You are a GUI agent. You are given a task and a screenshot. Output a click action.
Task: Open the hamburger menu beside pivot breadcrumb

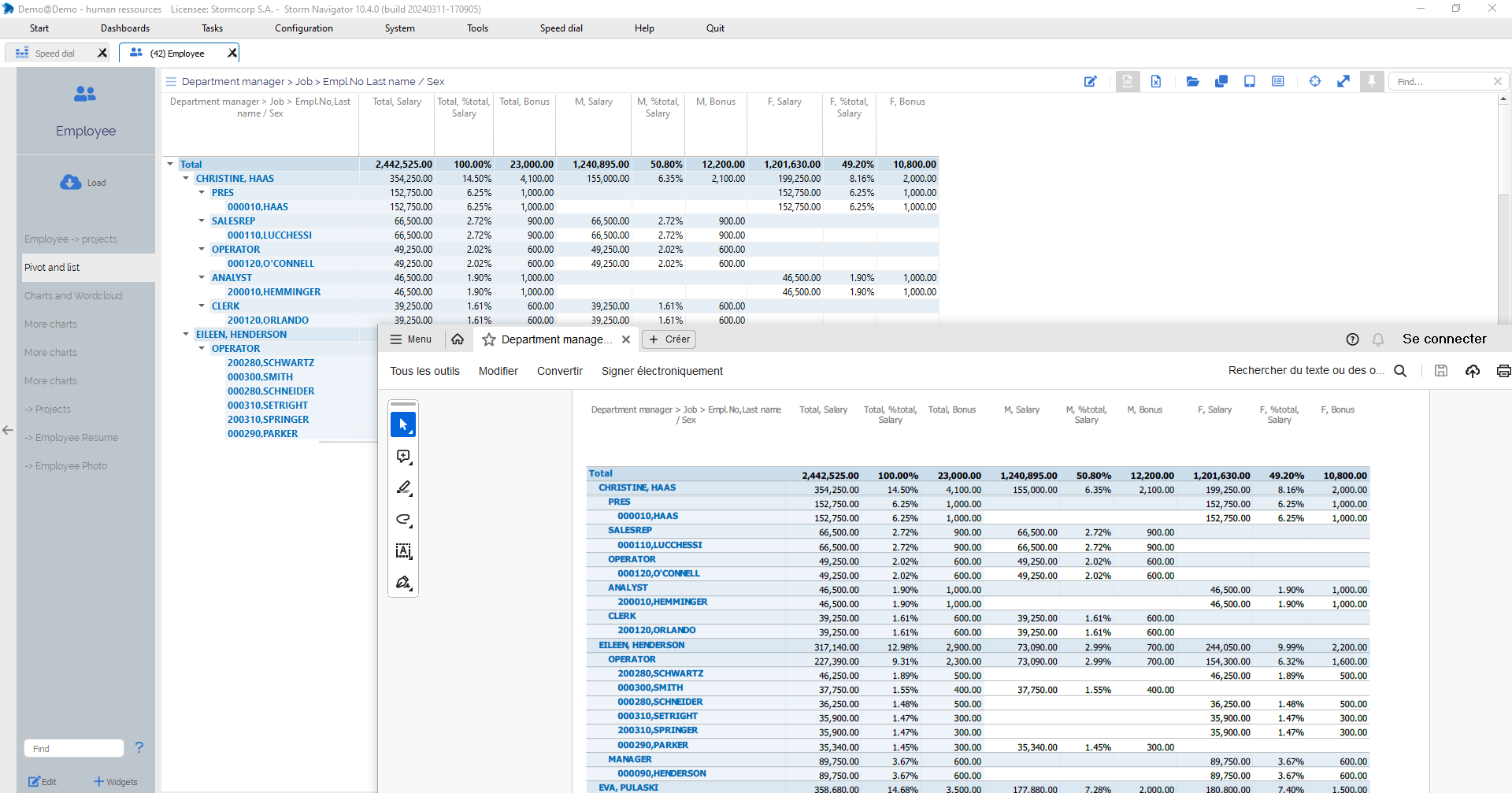pyautogui.click(x=171, y=81)
